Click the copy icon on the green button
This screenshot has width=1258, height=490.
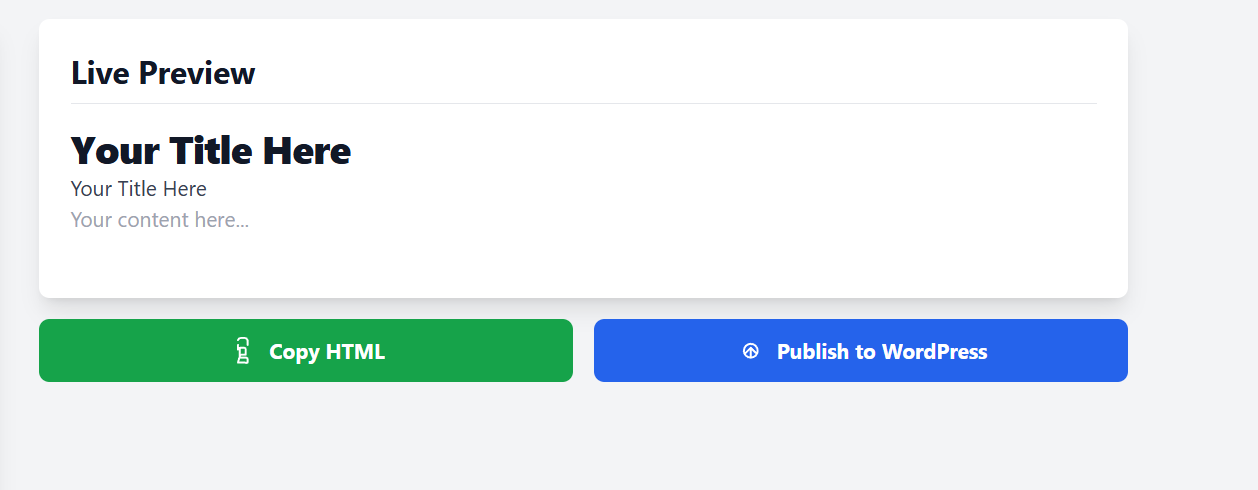pyautogui.click(x=242, y=351)
